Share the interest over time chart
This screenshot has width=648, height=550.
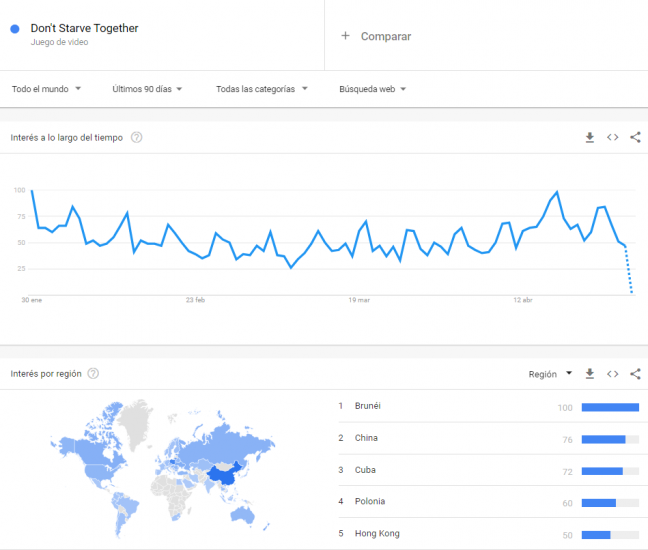pos(635,138)
